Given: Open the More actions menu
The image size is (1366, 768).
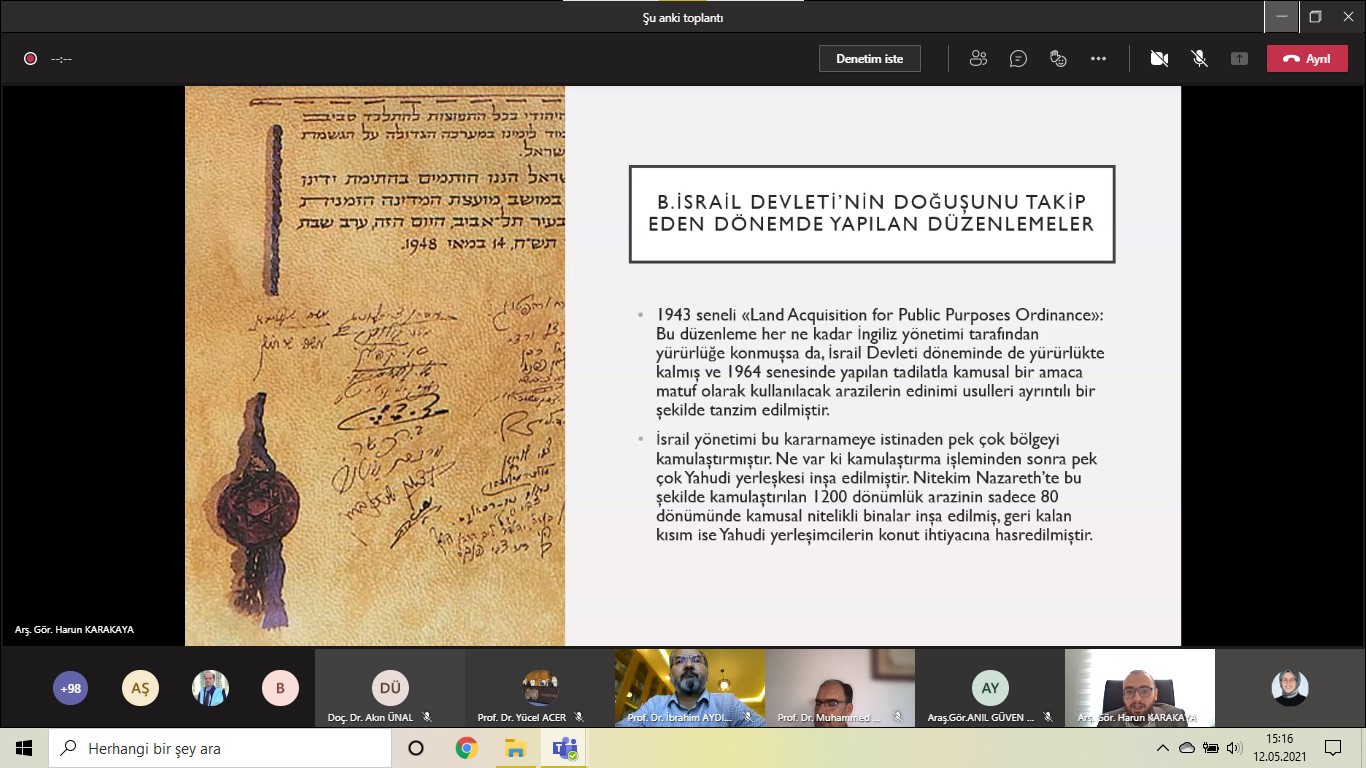Looking at the screenshot, I should [x=1098, y=58].
